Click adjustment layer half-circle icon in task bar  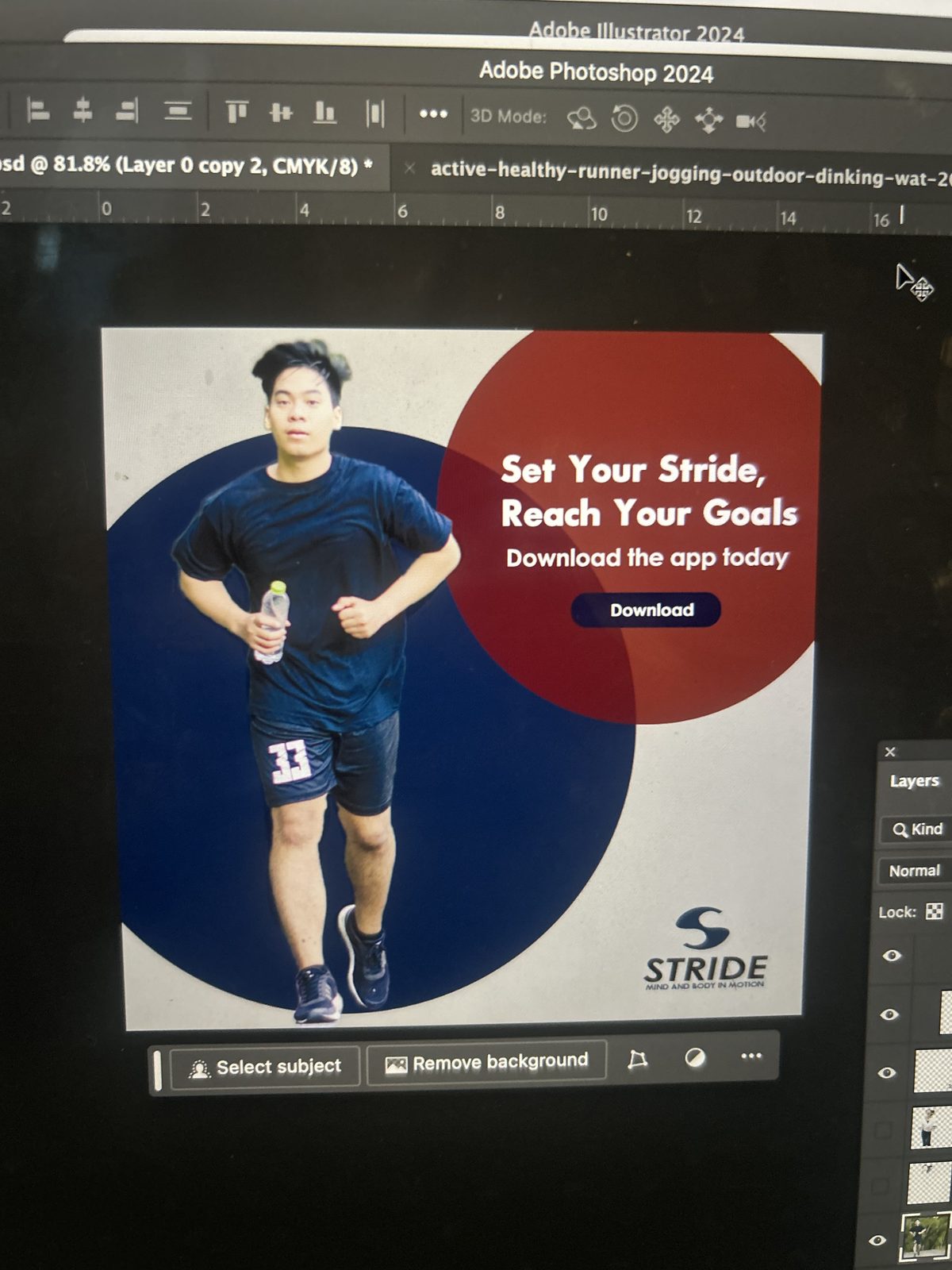(695, 1057)
